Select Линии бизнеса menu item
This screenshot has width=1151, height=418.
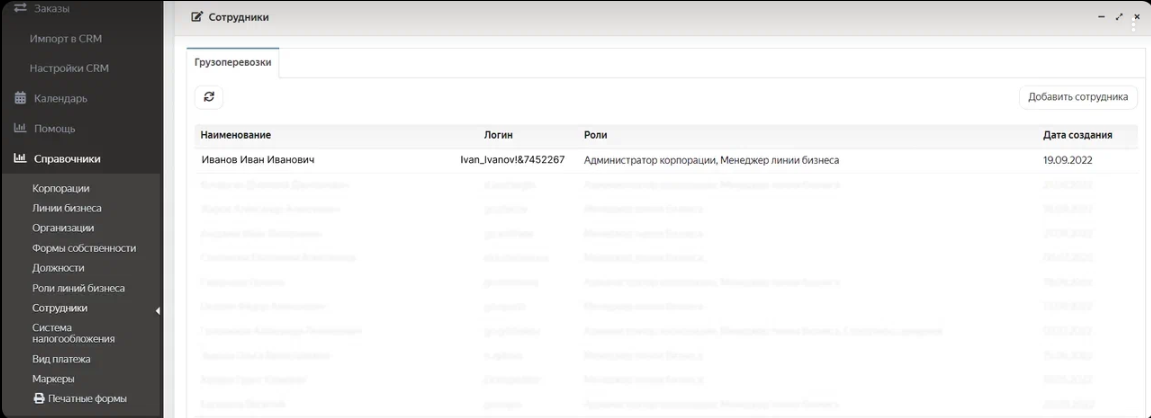(66, 208)
